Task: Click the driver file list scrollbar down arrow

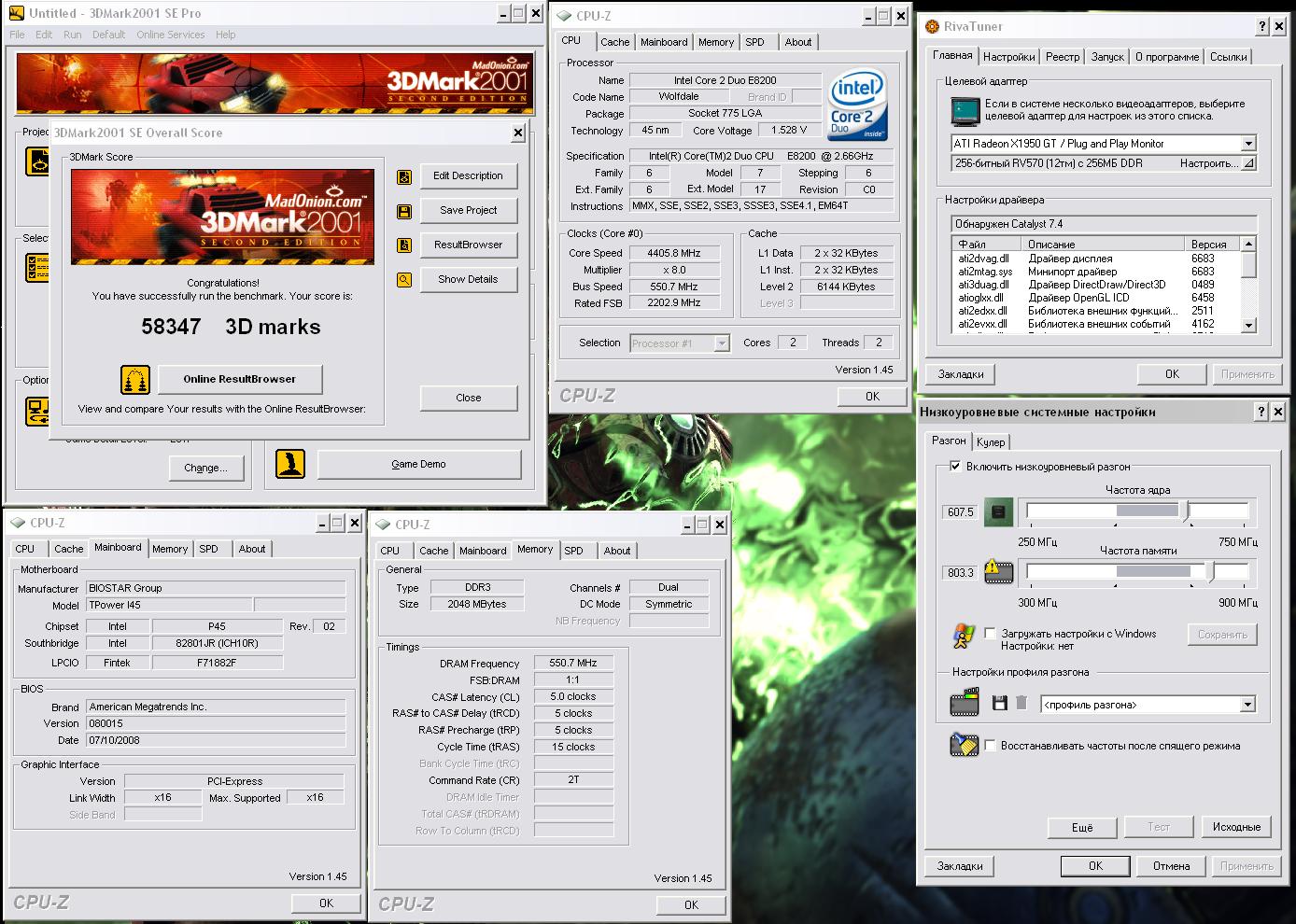Action: coord(1248,326)
